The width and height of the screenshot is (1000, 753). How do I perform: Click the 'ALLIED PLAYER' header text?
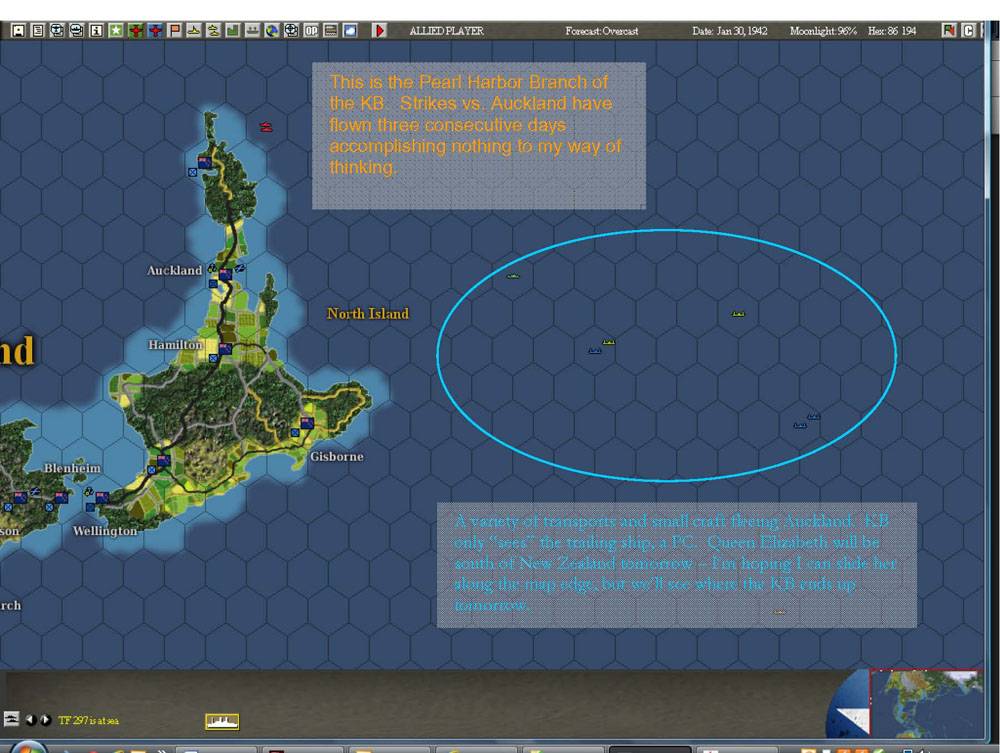(446, 31)
